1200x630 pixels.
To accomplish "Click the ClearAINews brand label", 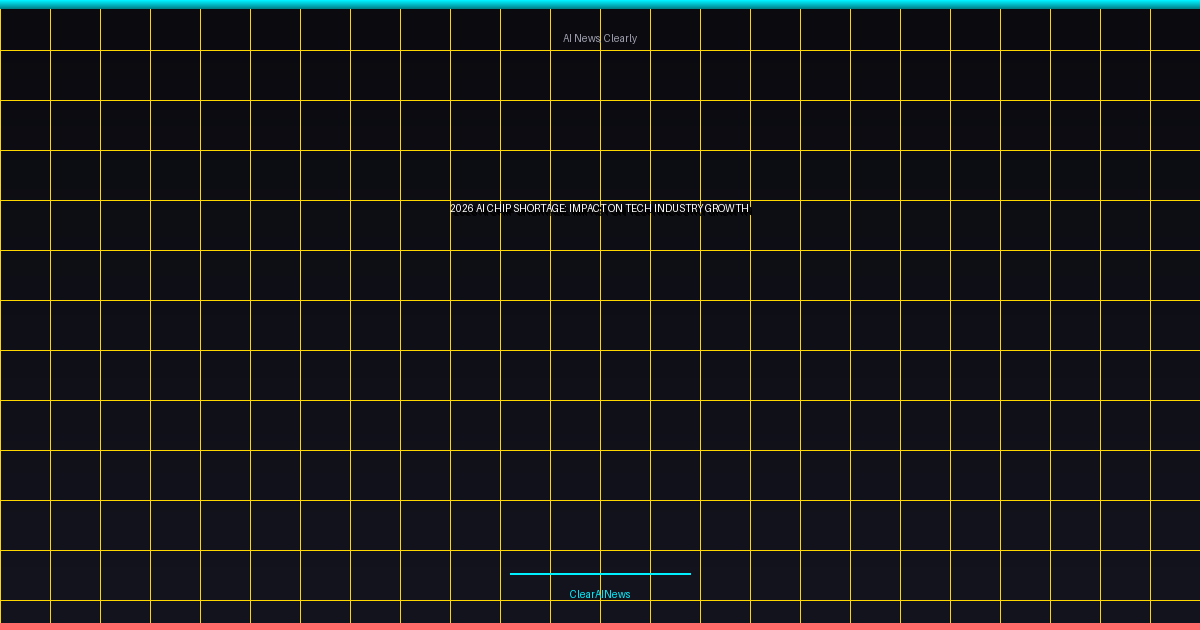I will [x=600, y=594].
